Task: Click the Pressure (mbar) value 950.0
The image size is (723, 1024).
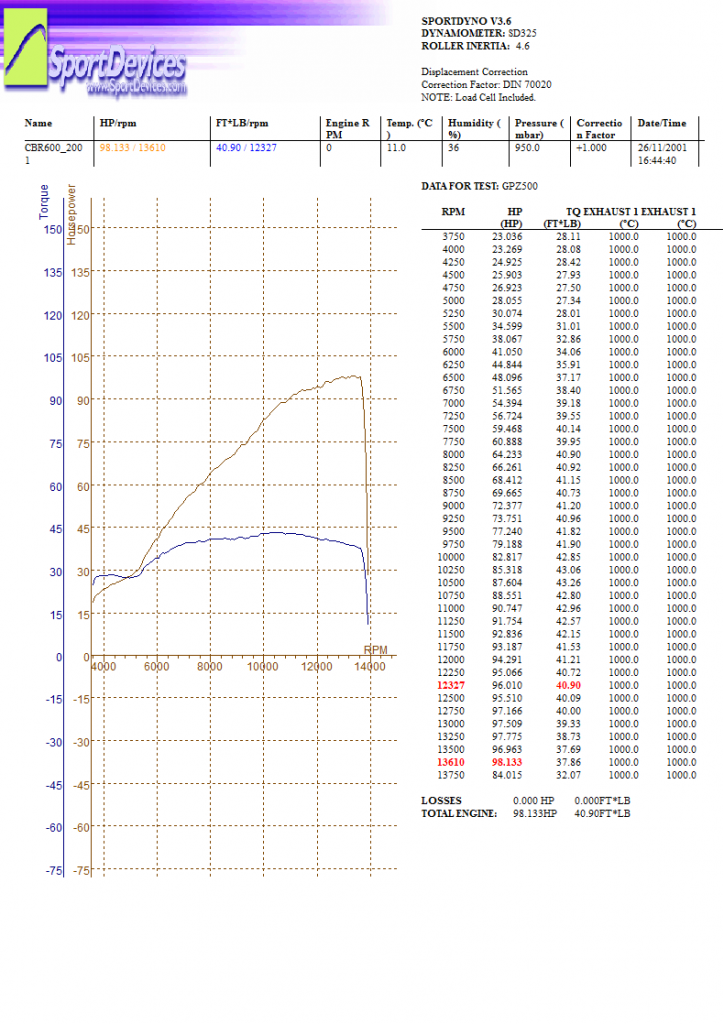Action: (527, 147)
